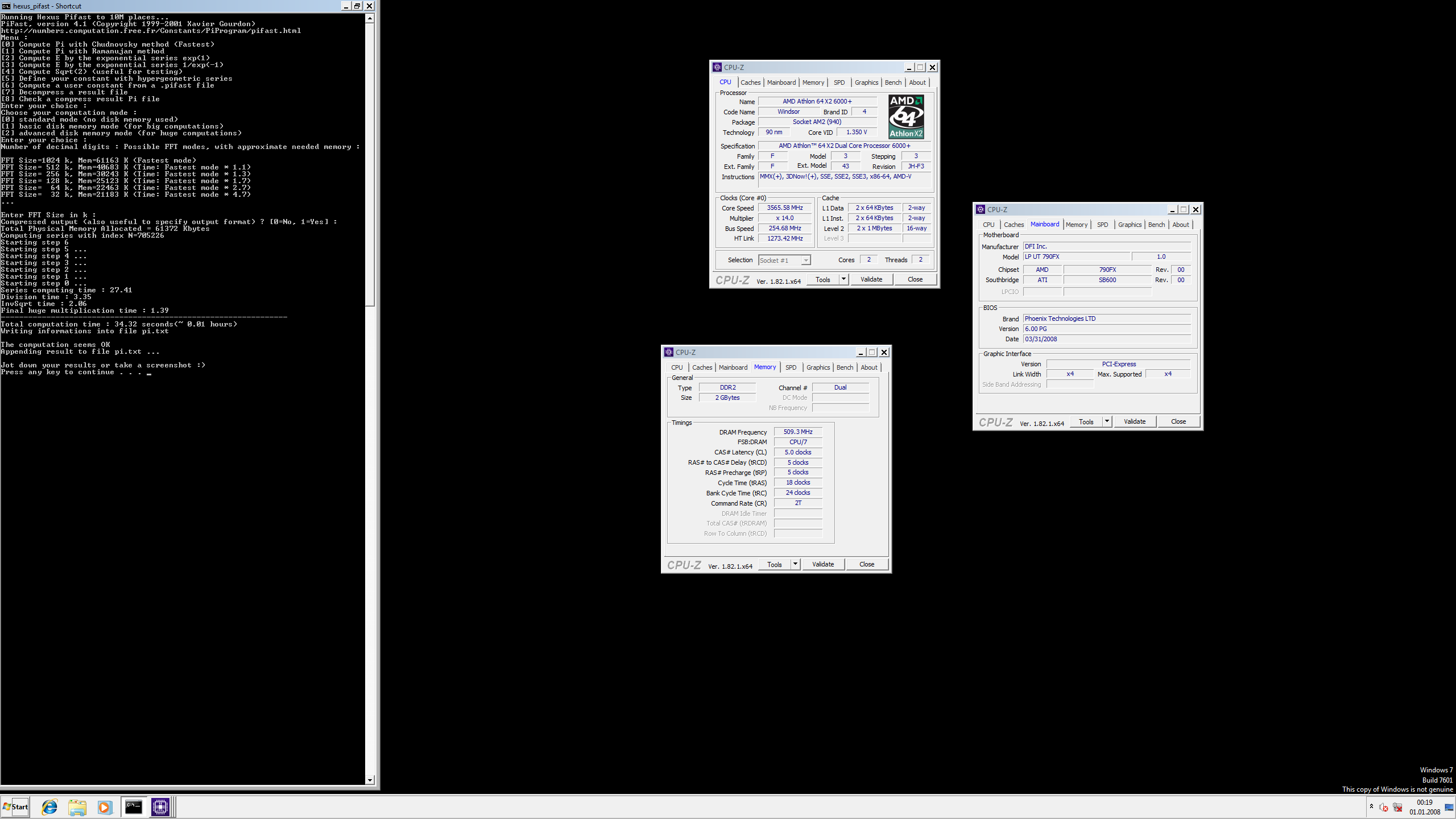
Task: Click the CPU-Z title icon of the Mainboard window
Action: pyautogui.click(x=981, y=209)
